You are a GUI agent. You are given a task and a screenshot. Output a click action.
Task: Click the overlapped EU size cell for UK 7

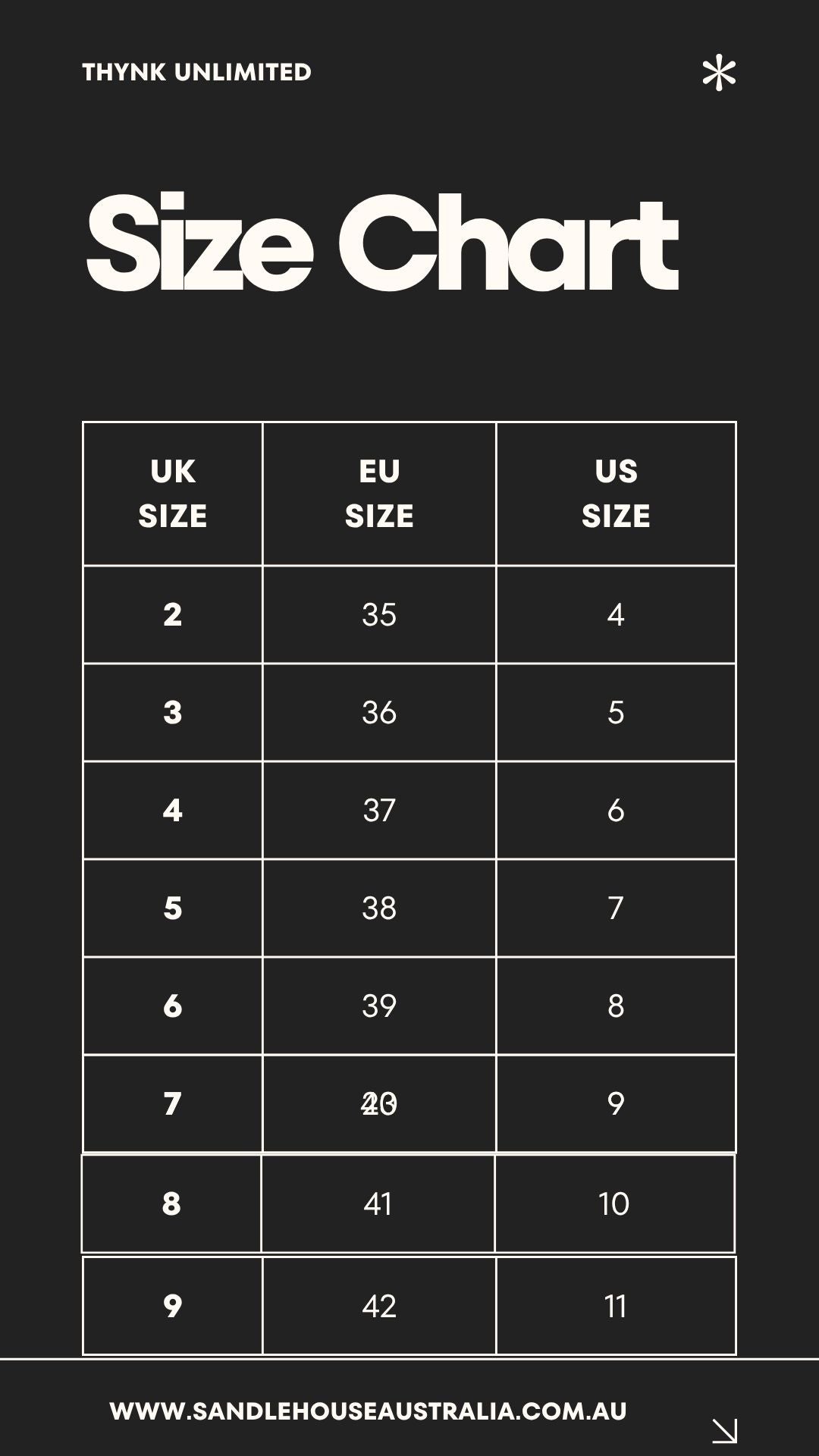pyautogui.click(x=379, y=1103)
